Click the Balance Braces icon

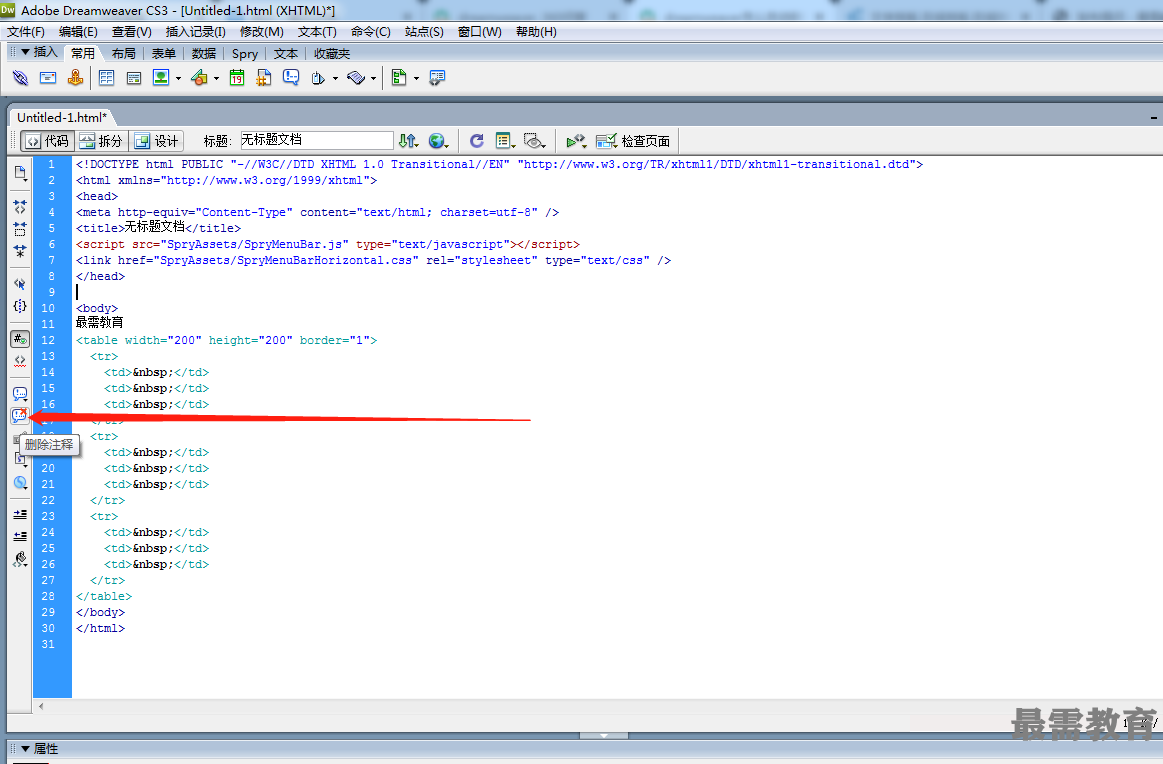tap(20, 306)
